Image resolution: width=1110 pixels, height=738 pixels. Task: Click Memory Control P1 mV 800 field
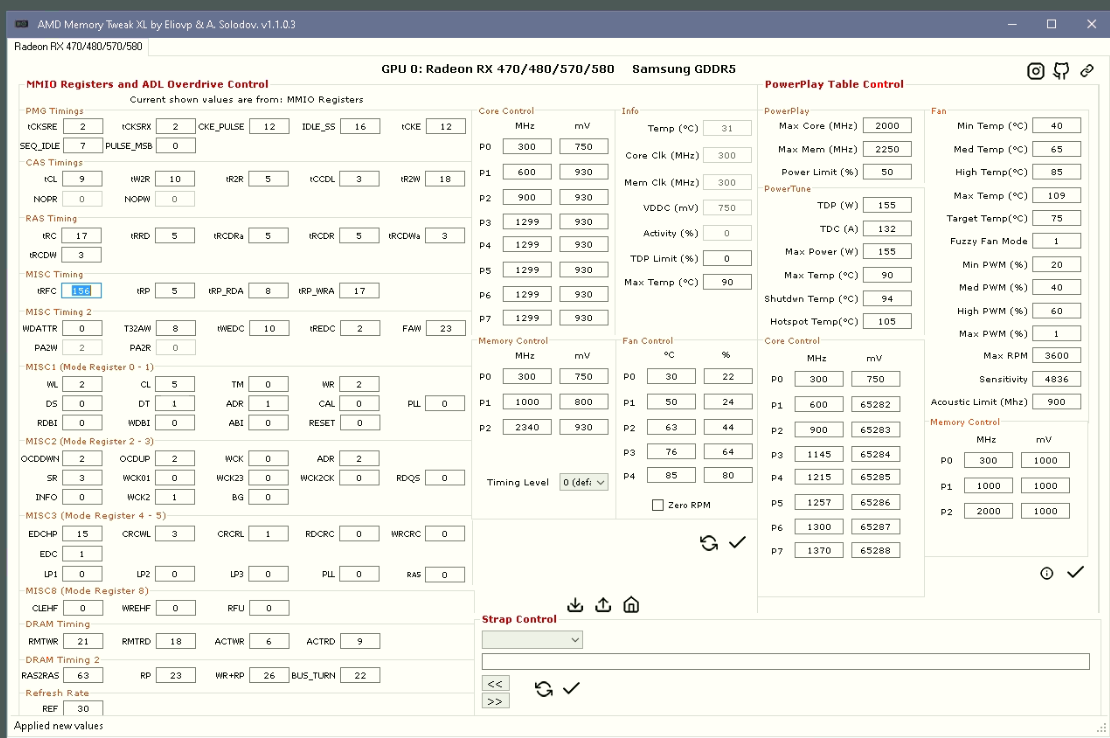tap(583, 402)
